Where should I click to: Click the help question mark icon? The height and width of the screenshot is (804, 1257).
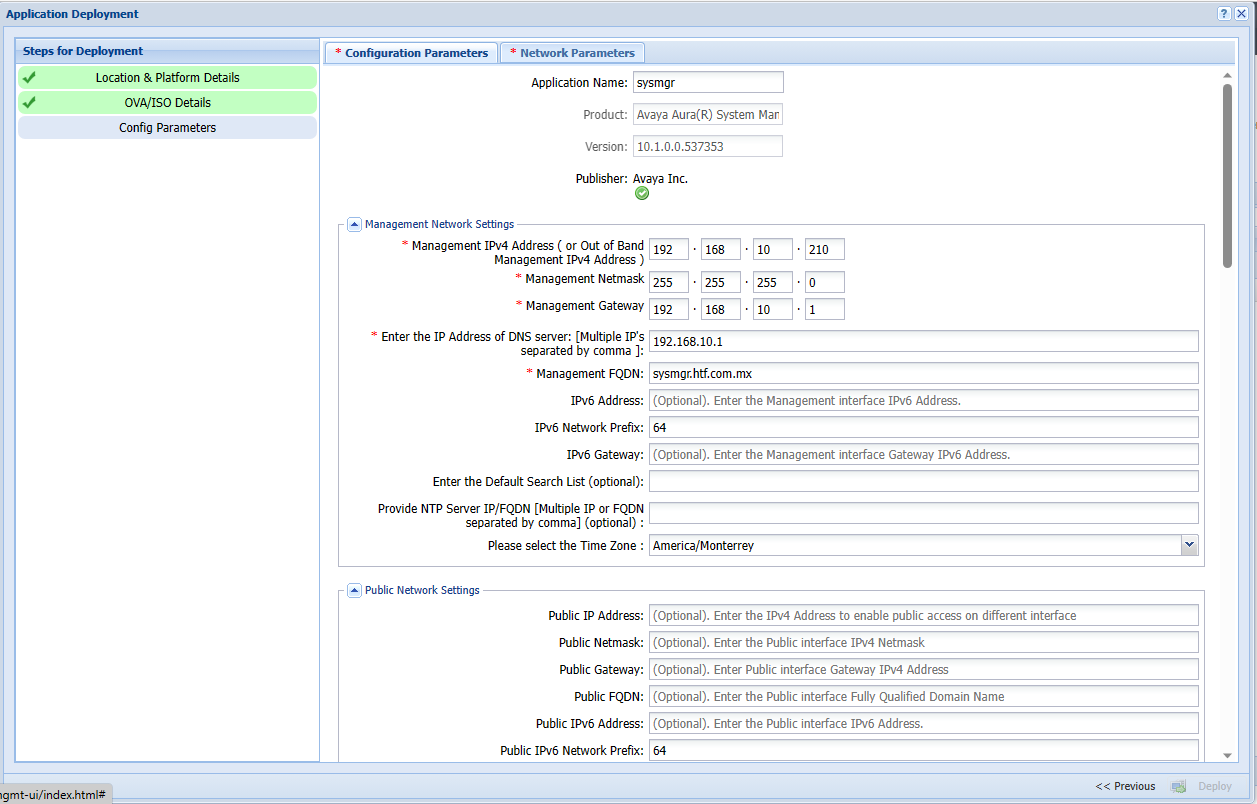click(1224, 14)
